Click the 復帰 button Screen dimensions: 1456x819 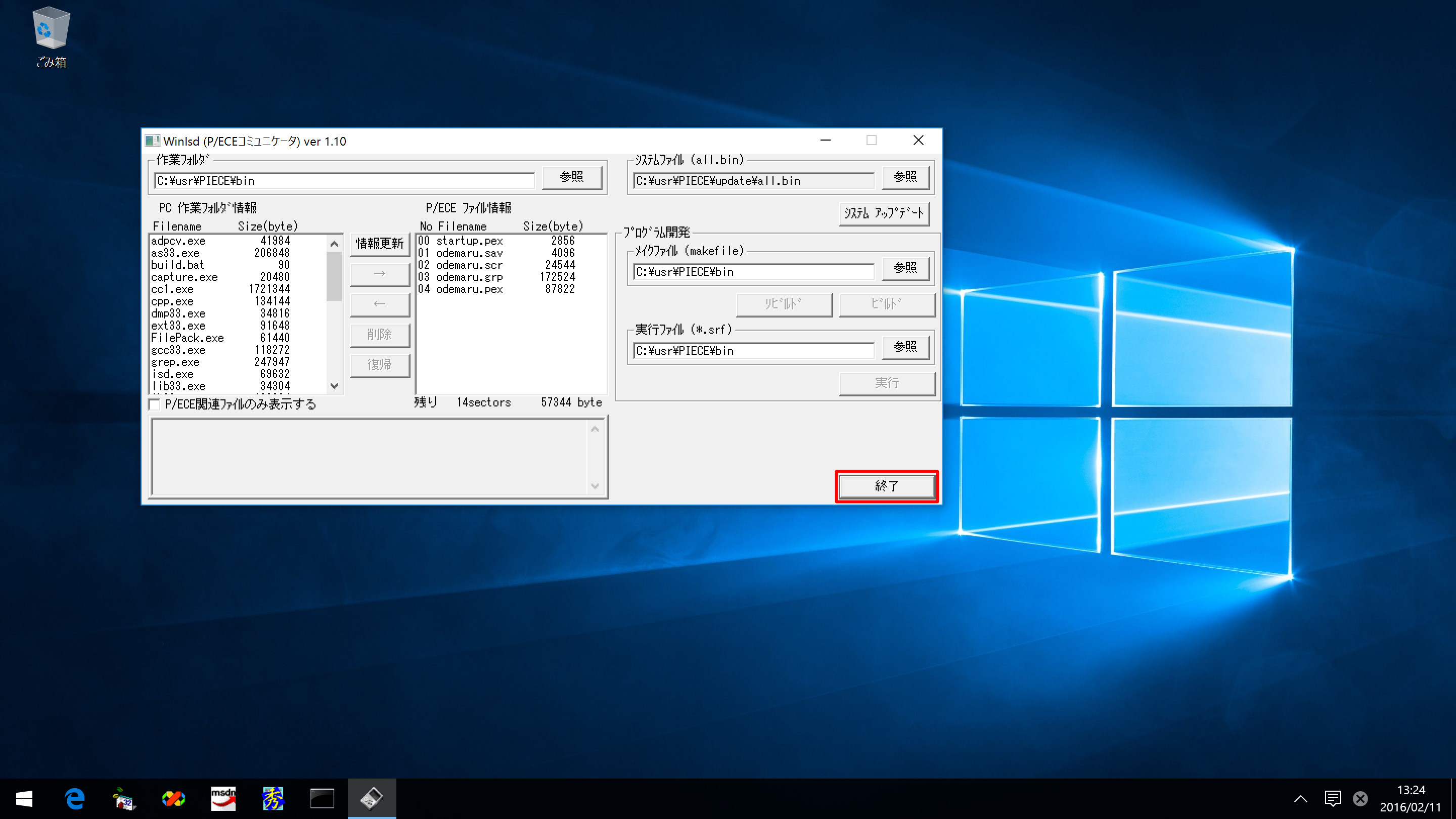tap(380, 365)
